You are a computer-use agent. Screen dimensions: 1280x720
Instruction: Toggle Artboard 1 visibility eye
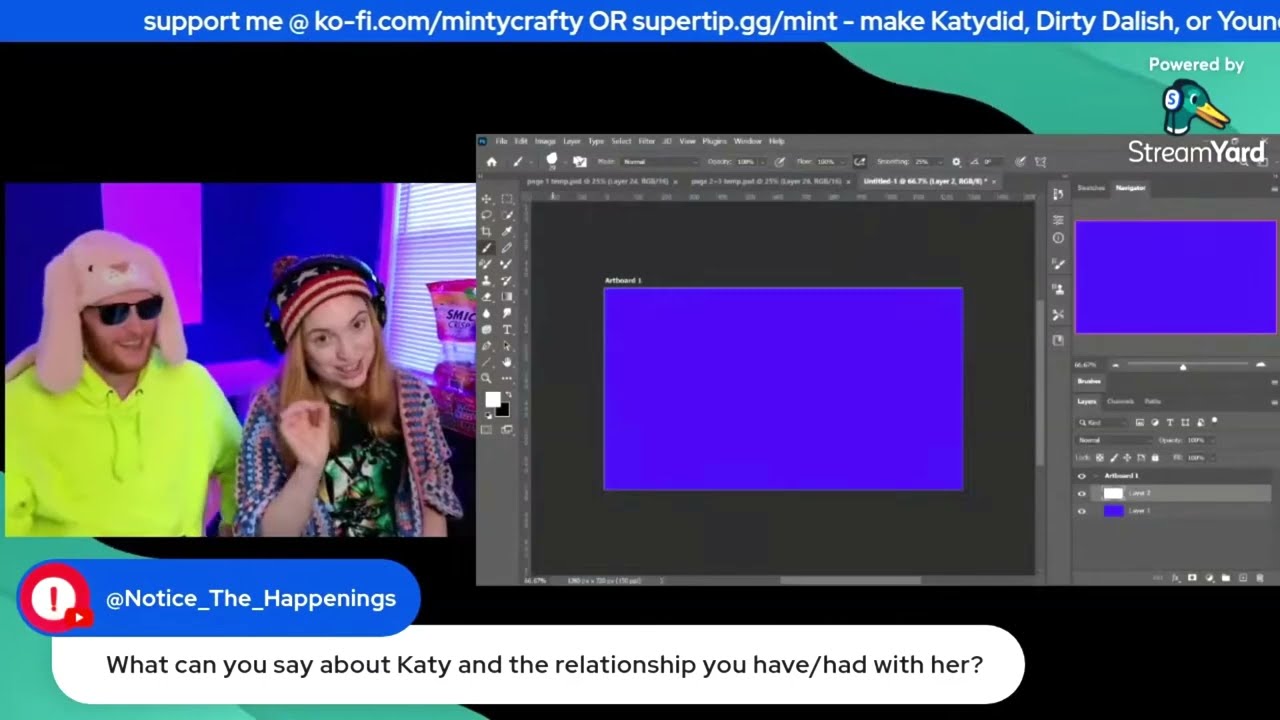(1081, 476)
